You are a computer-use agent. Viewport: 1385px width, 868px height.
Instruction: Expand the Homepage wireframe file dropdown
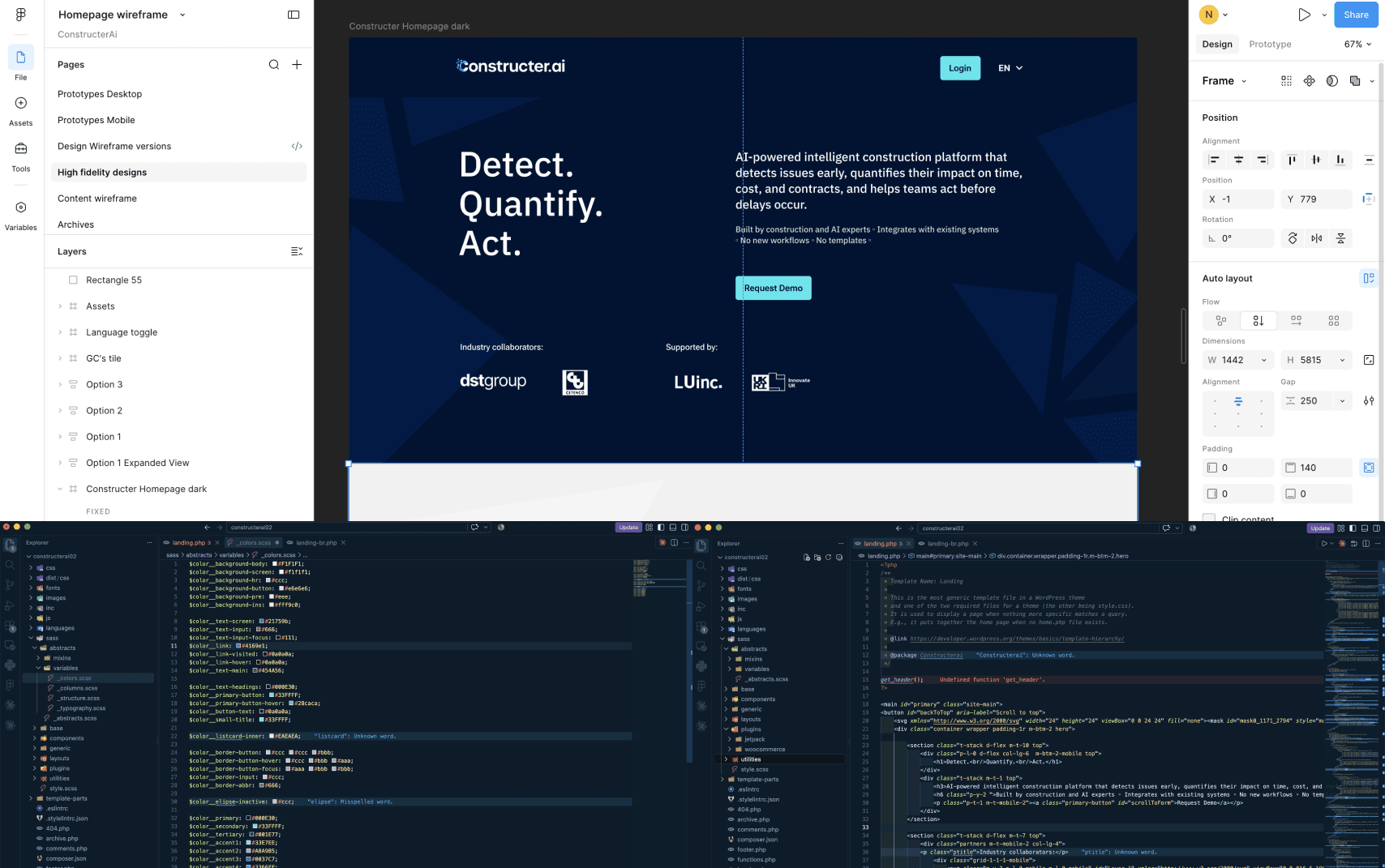click(182, 15)
